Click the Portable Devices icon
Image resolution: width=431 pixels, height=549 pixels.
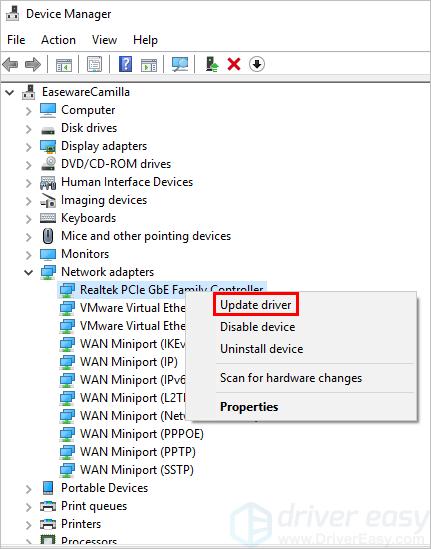(48, 488)
